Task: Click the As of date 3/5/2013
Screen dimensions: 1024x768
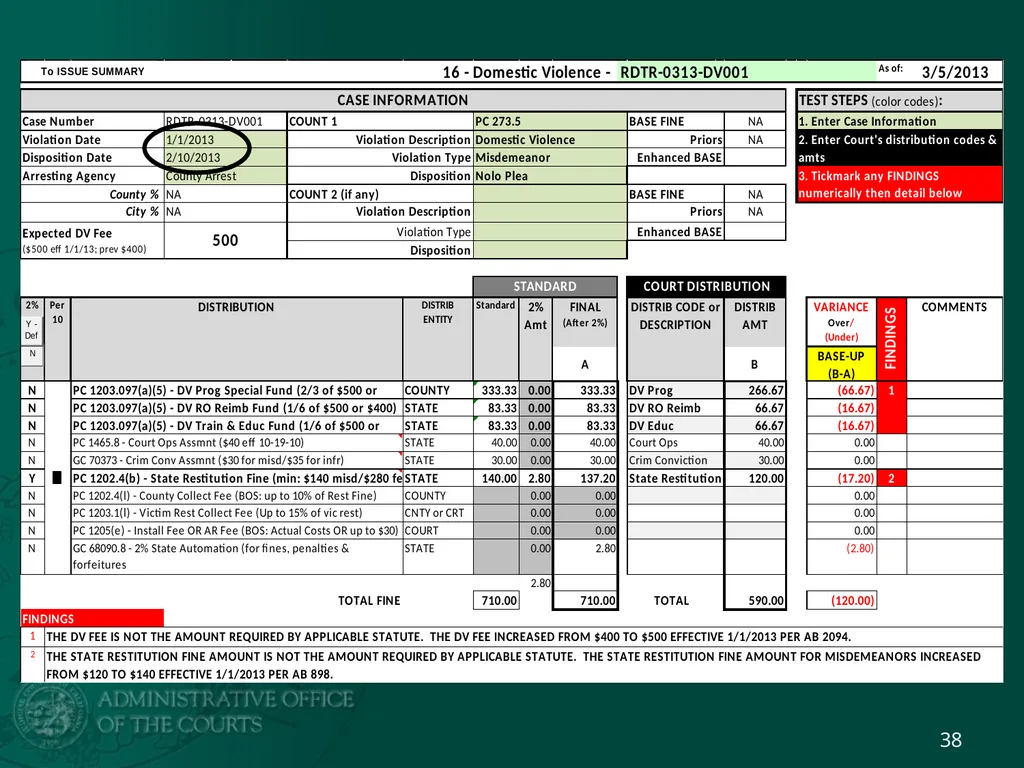Action: (x=955, y=72)
